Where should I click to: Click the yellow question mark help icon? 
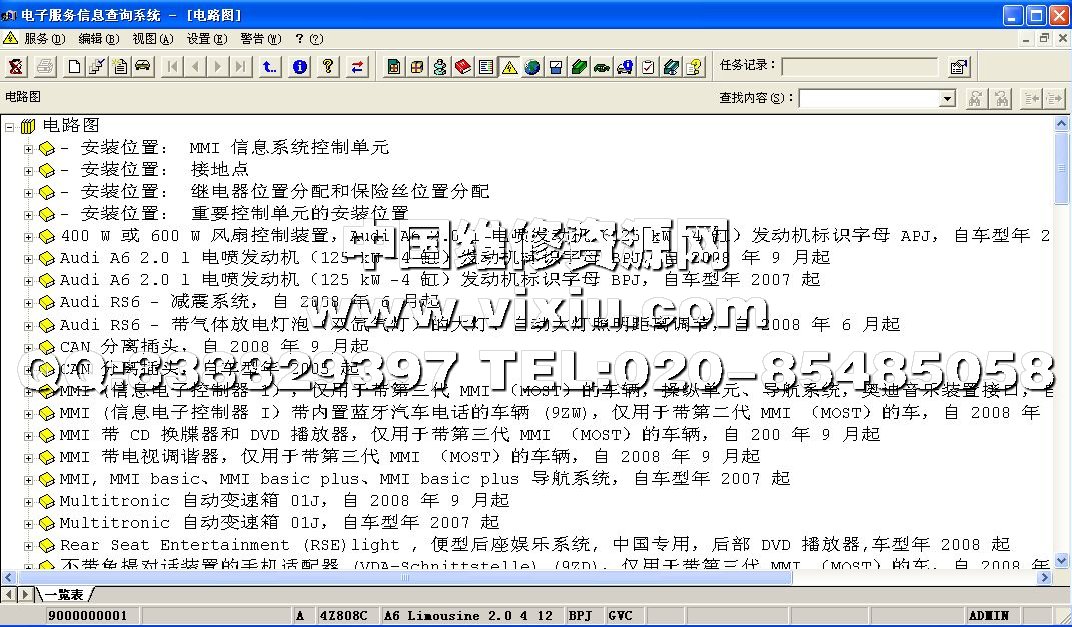[328, 66]
